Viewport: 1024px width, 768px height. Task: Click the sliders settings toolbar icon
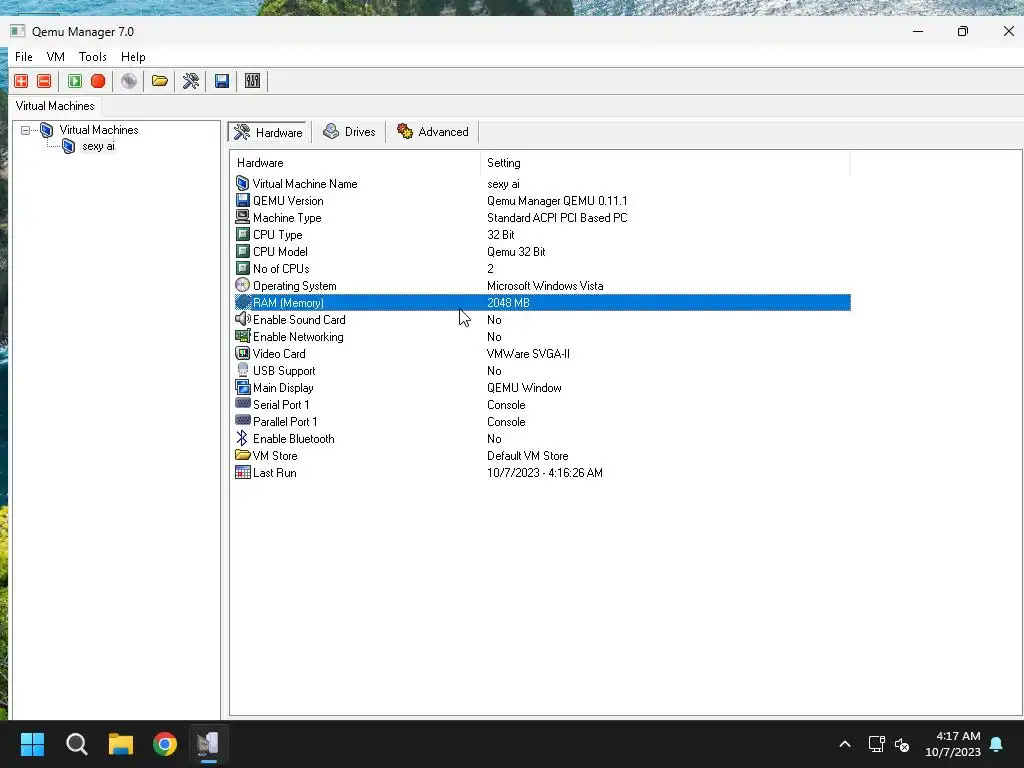pos(253,81)
